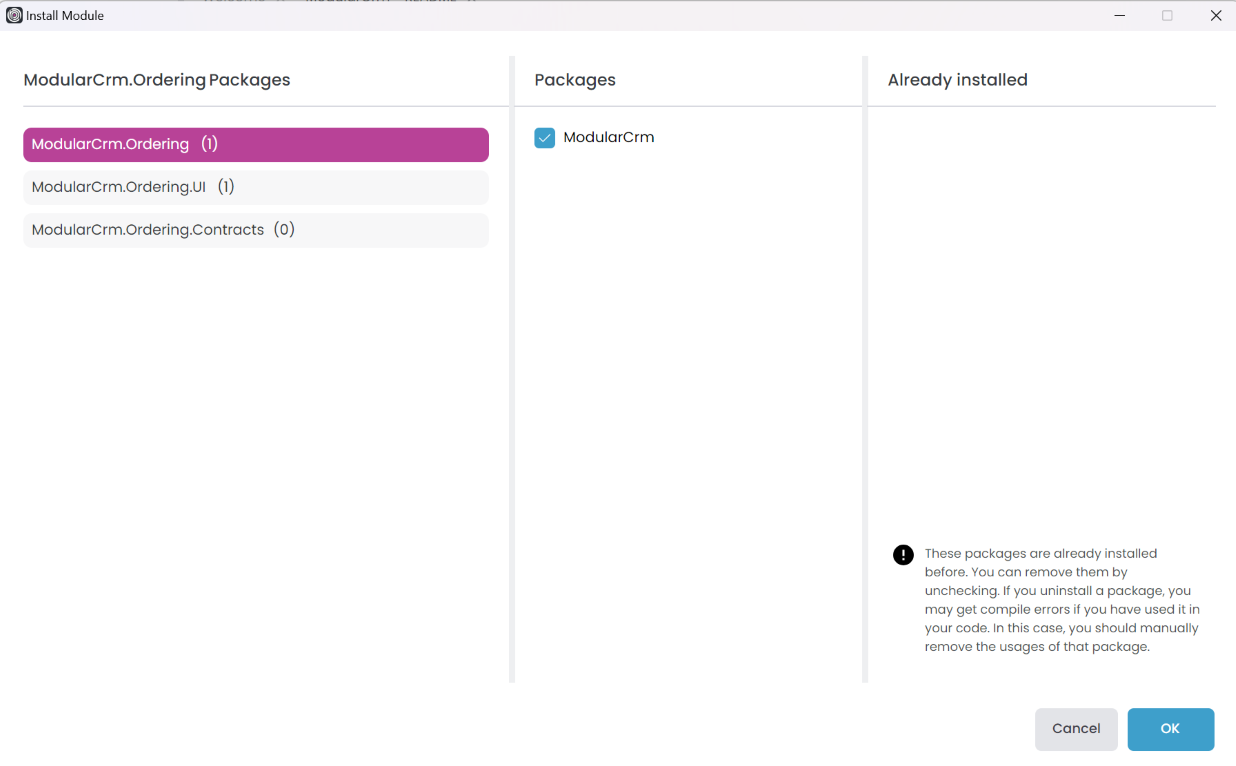The image size is (1236, 766).
Task: Click the exclamation warning icon
Action: (903, 555)
